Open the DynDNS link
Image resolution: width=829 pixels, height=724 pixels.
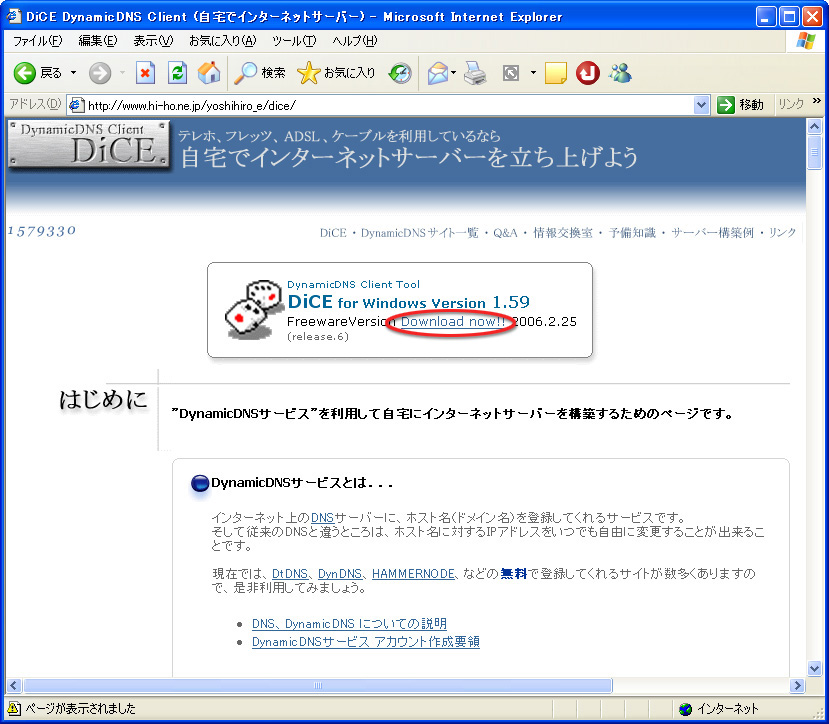click(340, 574)
